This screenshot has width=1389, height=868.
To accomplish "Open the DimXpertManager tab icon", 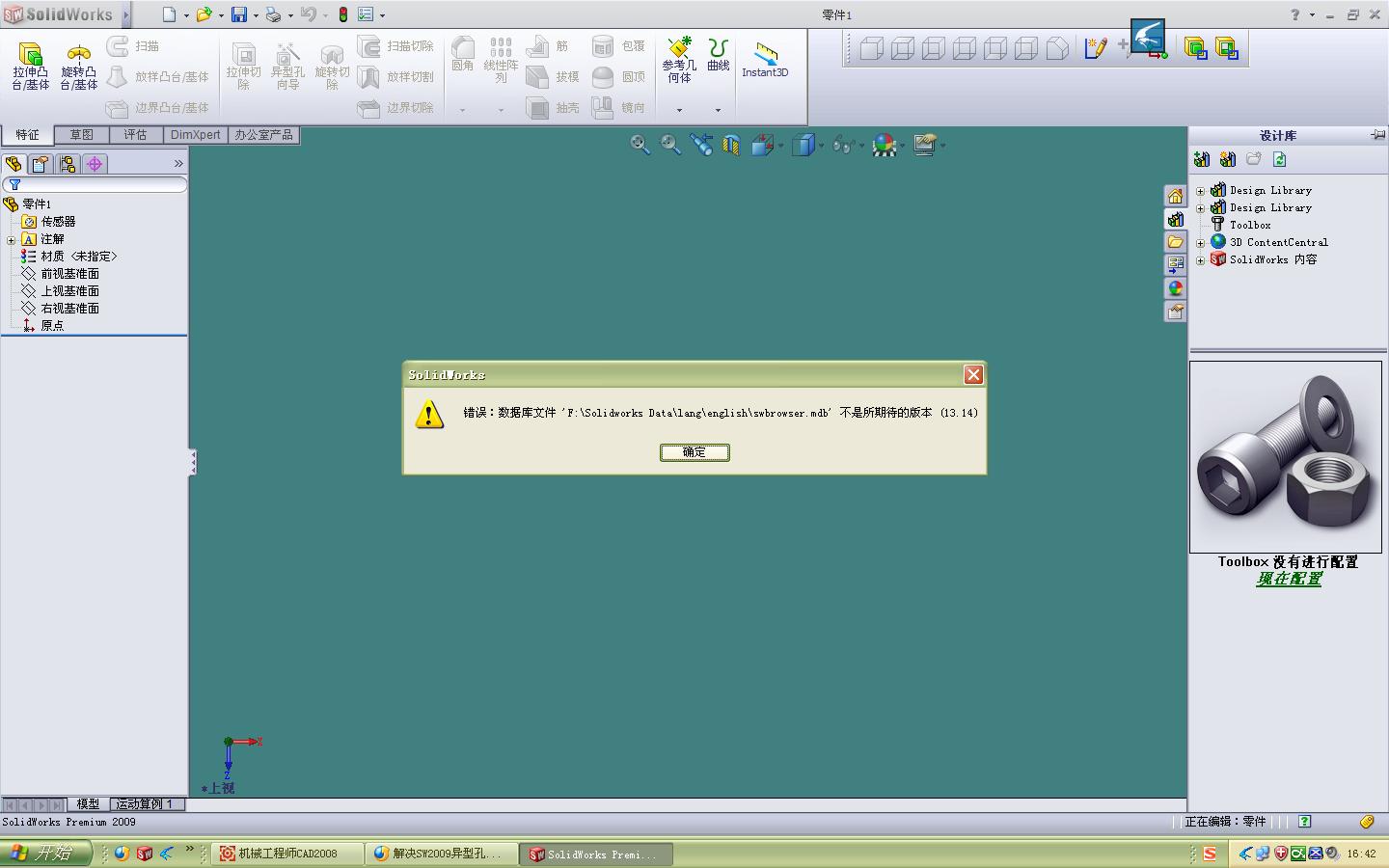I will click(95, 164).
